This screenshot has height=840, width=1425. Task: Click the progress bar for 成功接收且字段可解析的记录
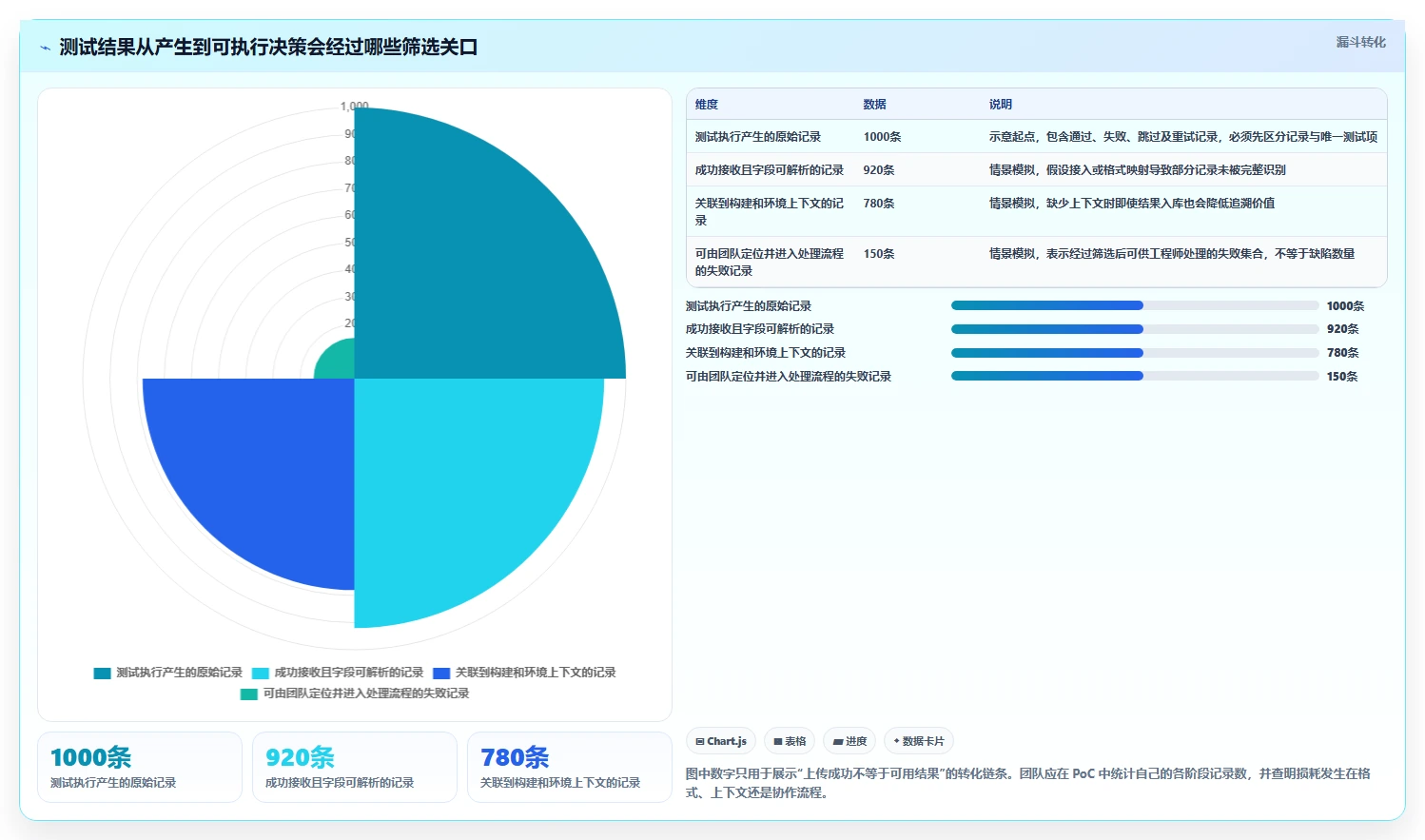click(x=1135, y=329)
